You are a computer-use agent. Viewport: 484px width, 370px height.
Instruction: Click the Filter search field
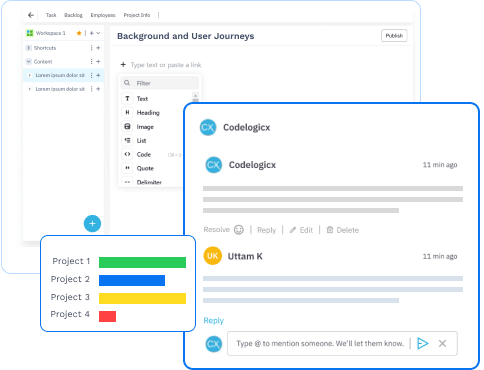tap(160, 83)
